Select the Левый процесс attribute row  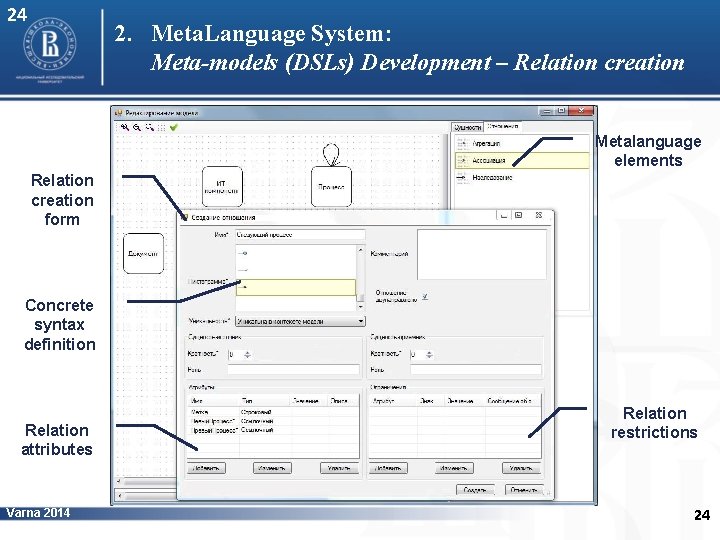[273, 421]
